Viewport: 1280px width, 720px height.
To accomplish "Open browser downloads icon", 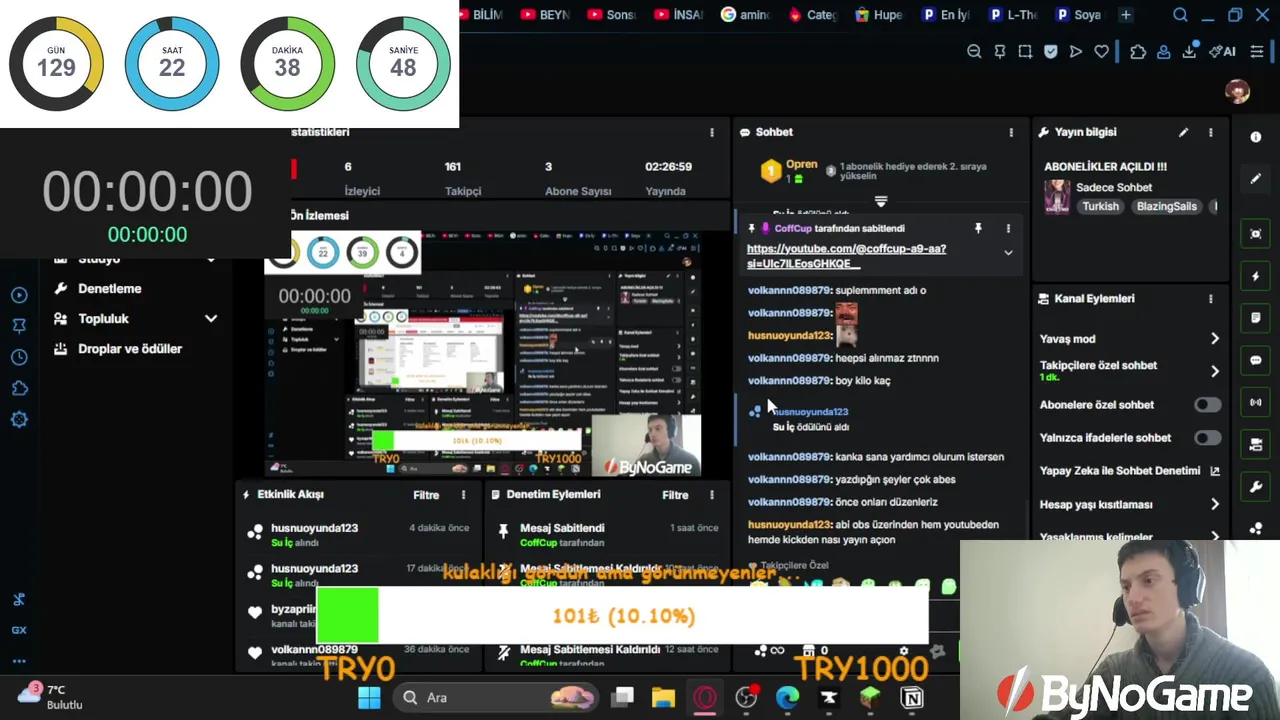I will [1189, 52].
